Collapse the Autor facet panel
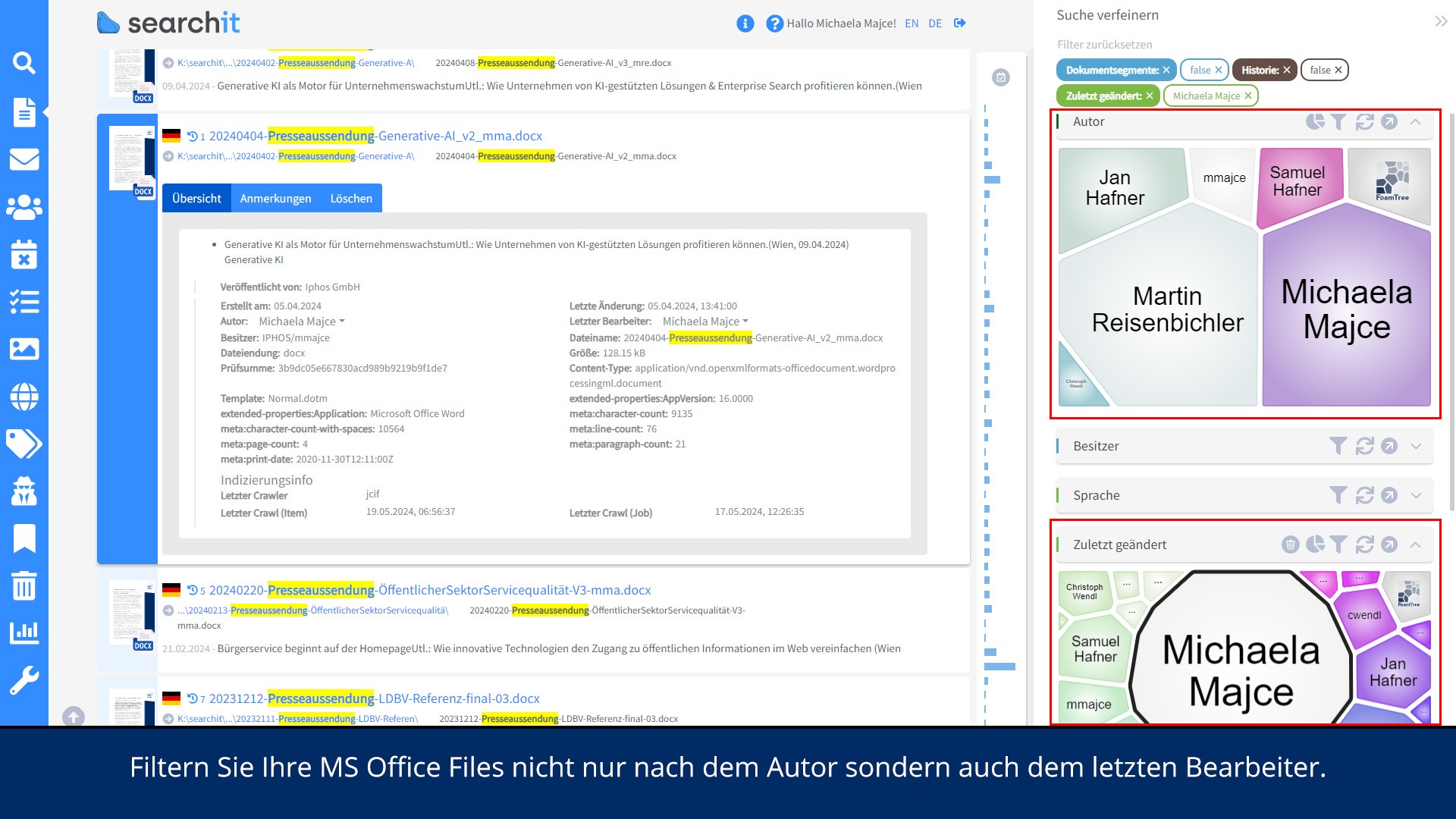Viewport: 1456px width, 819px height. click(1416, 121)
